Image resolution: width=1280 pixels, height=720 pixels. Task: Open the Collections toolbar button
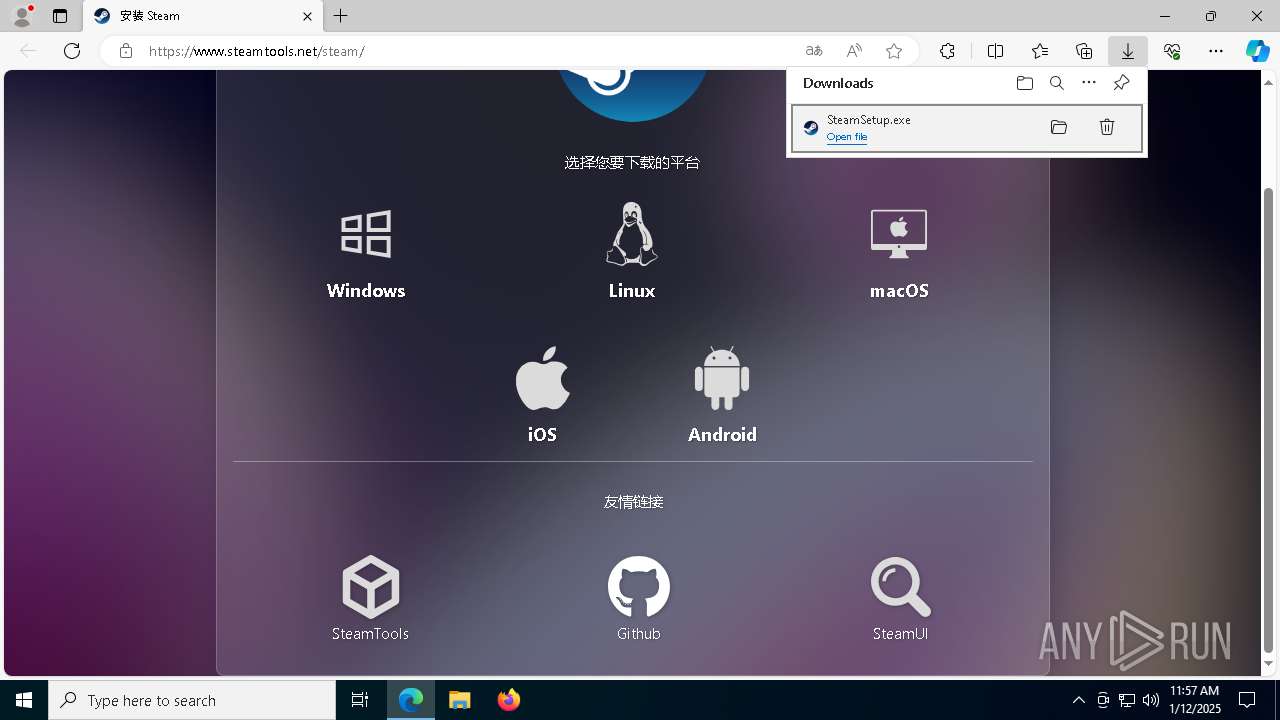[x=1084, y=51]
